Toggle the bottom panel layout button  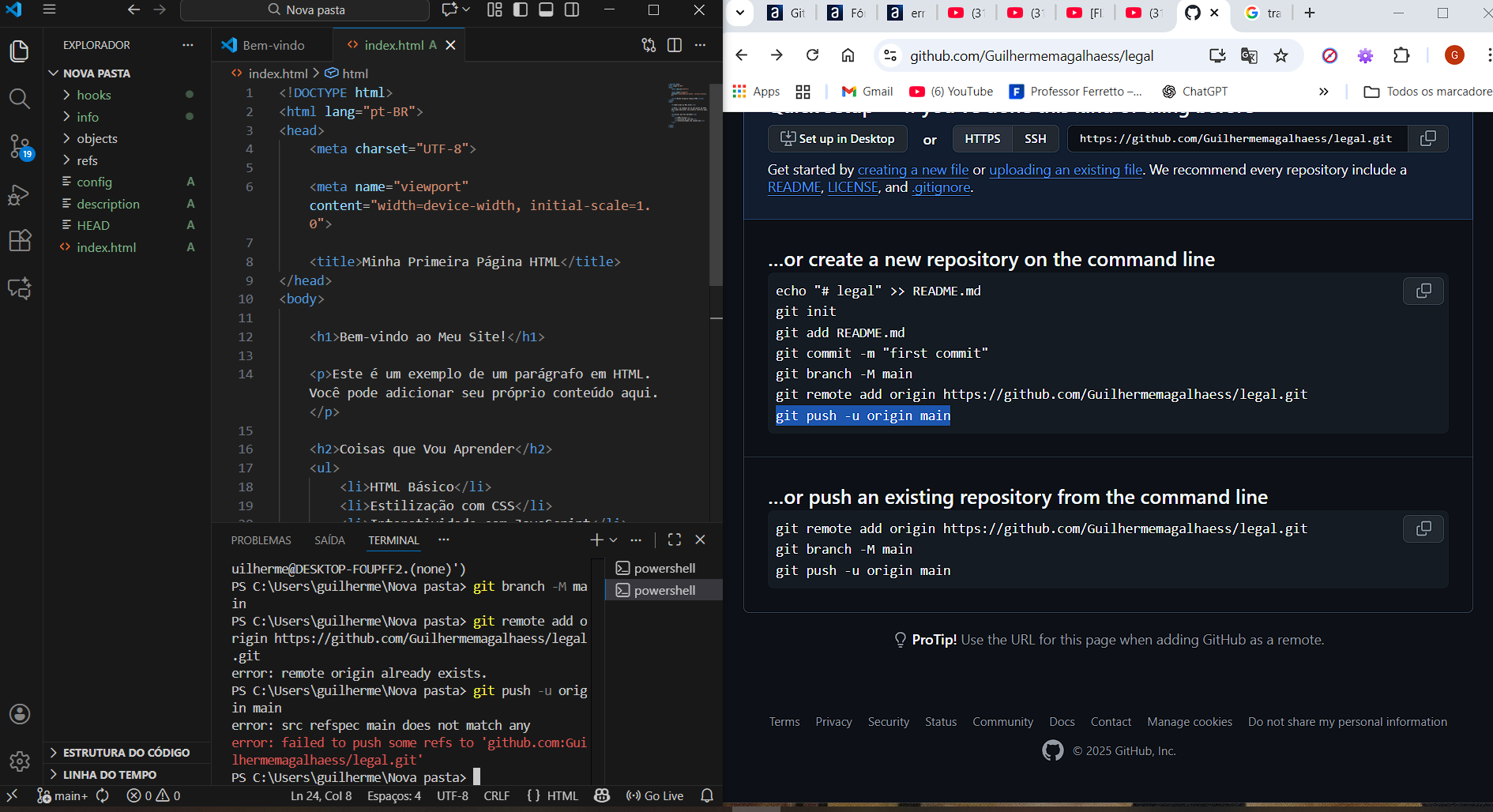pos(546,10)
